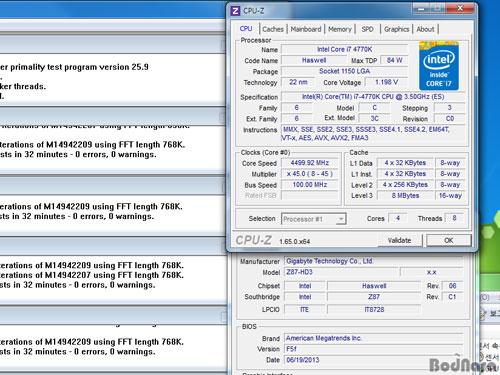500x375 pixels.
Task: Click the Haswell code name field
Action: [x=314, y=60]
